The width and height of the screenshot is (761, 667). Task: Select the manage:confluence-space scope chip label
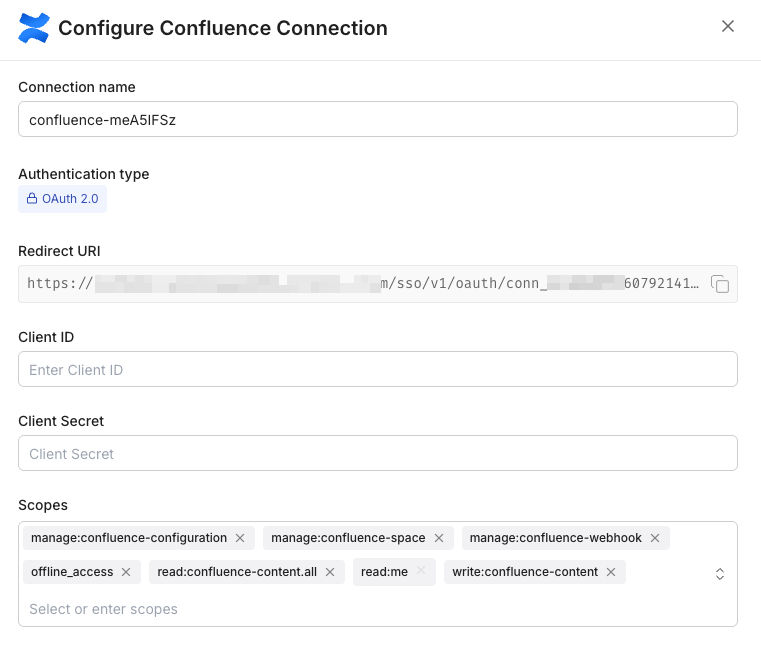[x=348, y=538]
